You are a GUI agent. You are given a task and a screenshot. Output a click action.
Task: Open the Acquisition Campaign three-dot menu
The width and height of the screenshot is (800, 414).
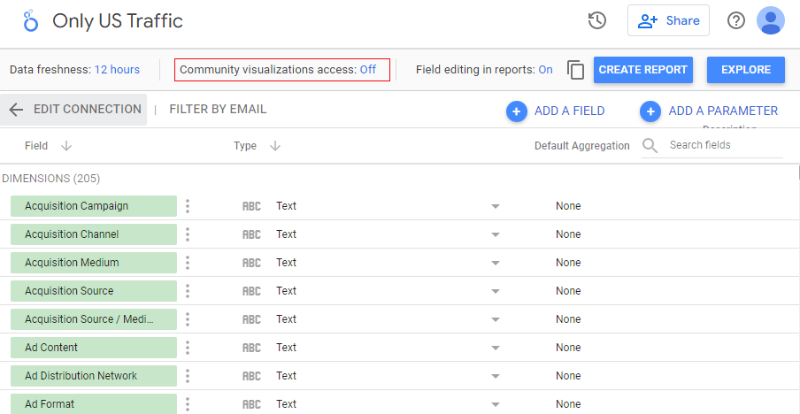(188, 206)
